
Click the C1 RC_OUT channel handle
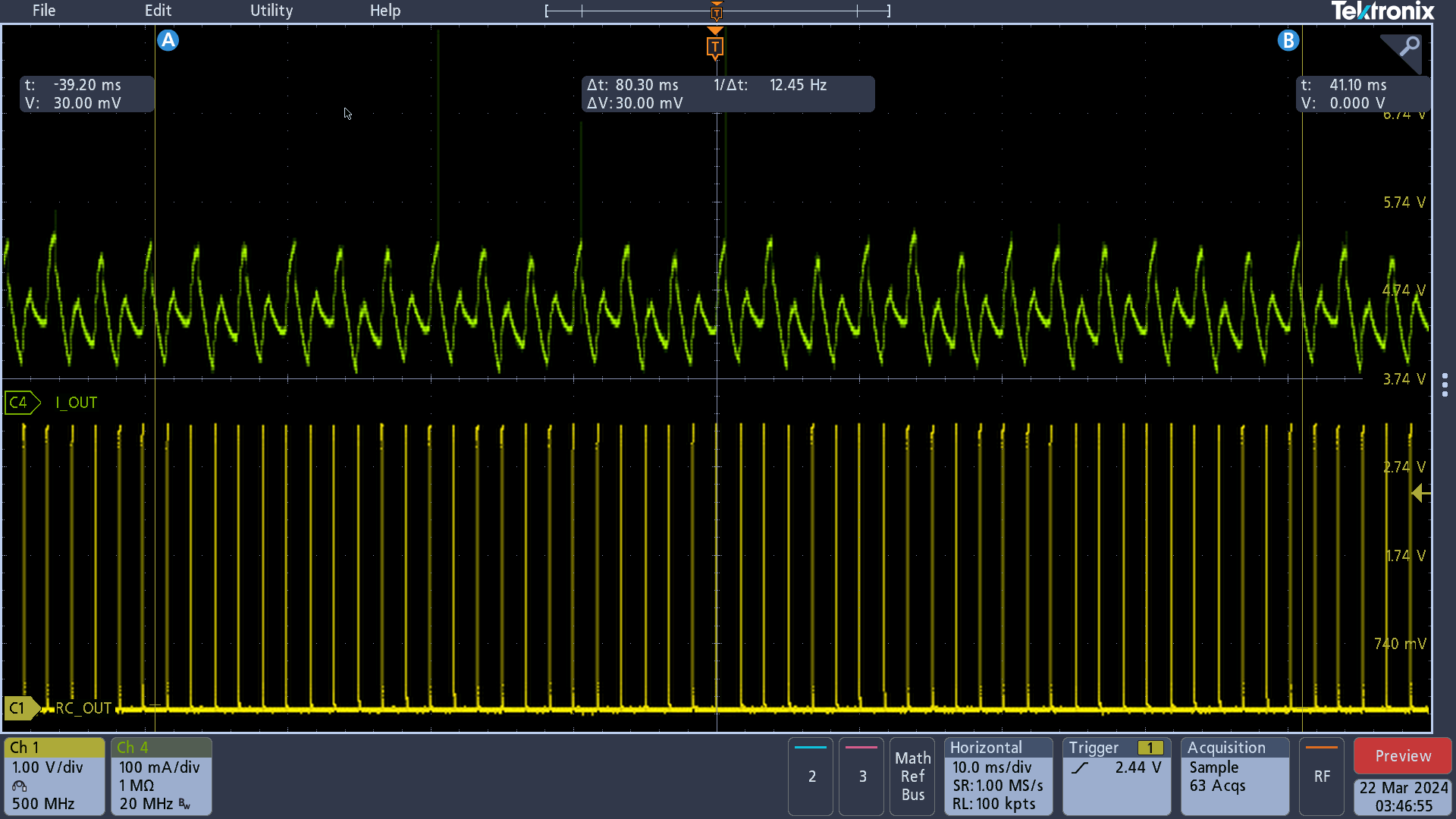[x=20, y=708]
